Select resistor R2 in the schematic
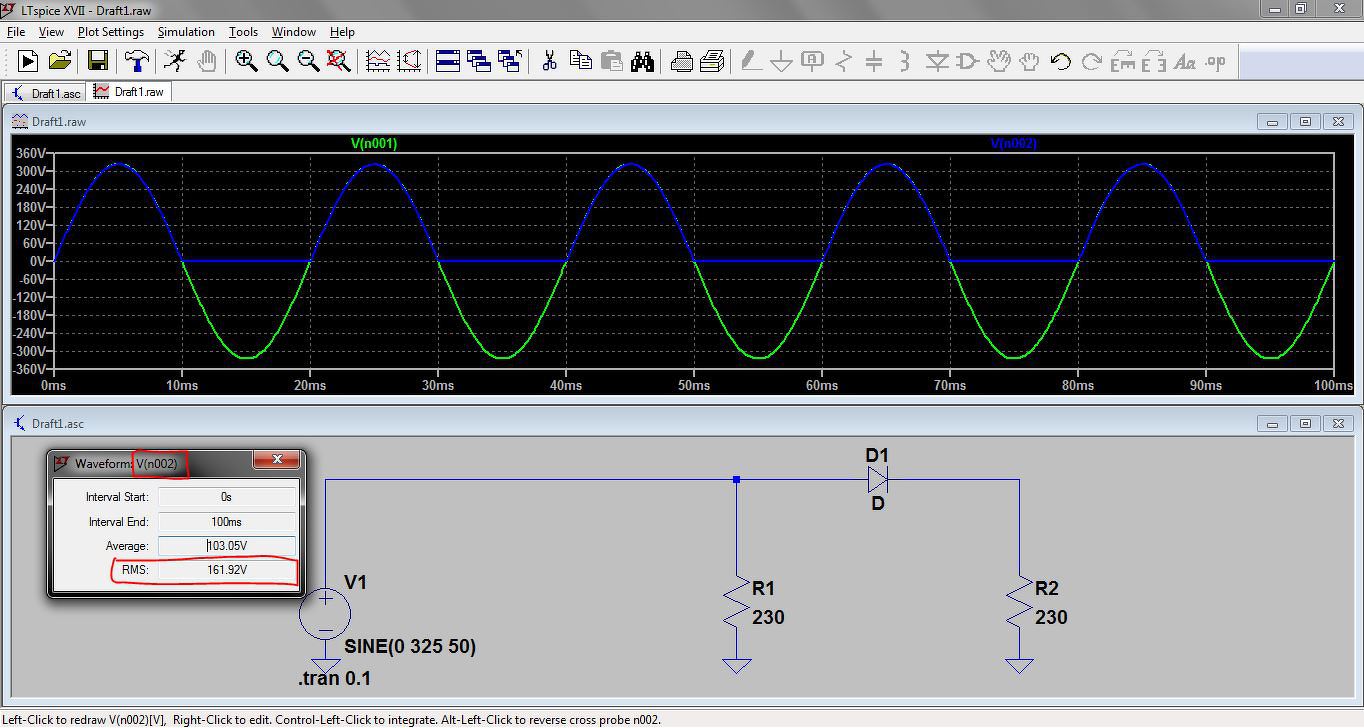This screenshot has height=728, width=1364. pos(1020,602)
